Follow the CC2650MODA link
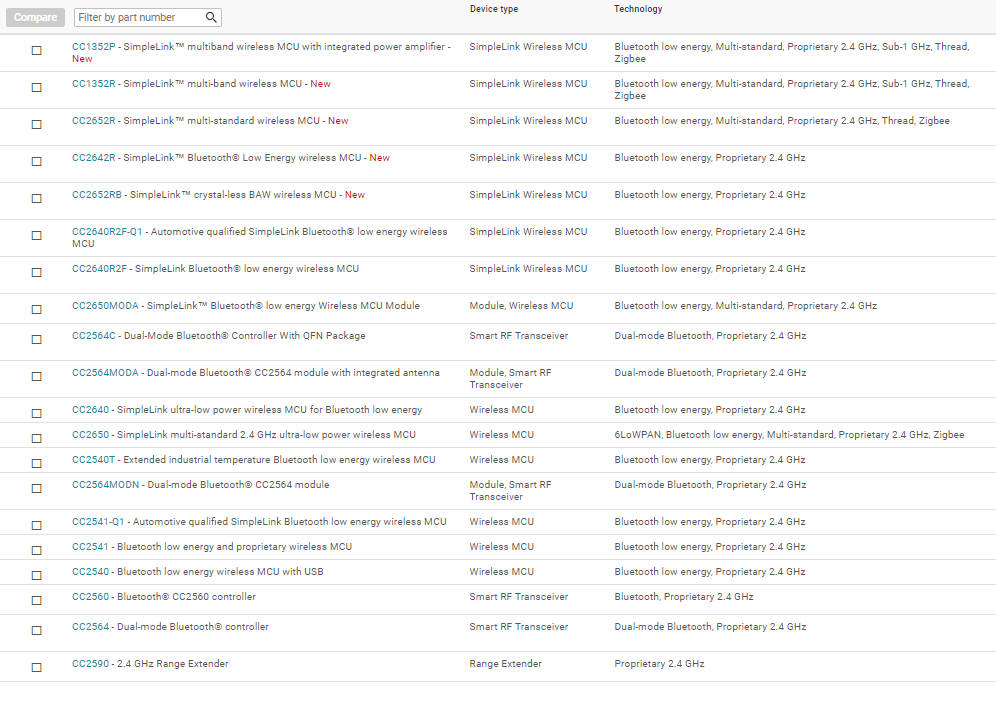 click(x=105, y=305)
